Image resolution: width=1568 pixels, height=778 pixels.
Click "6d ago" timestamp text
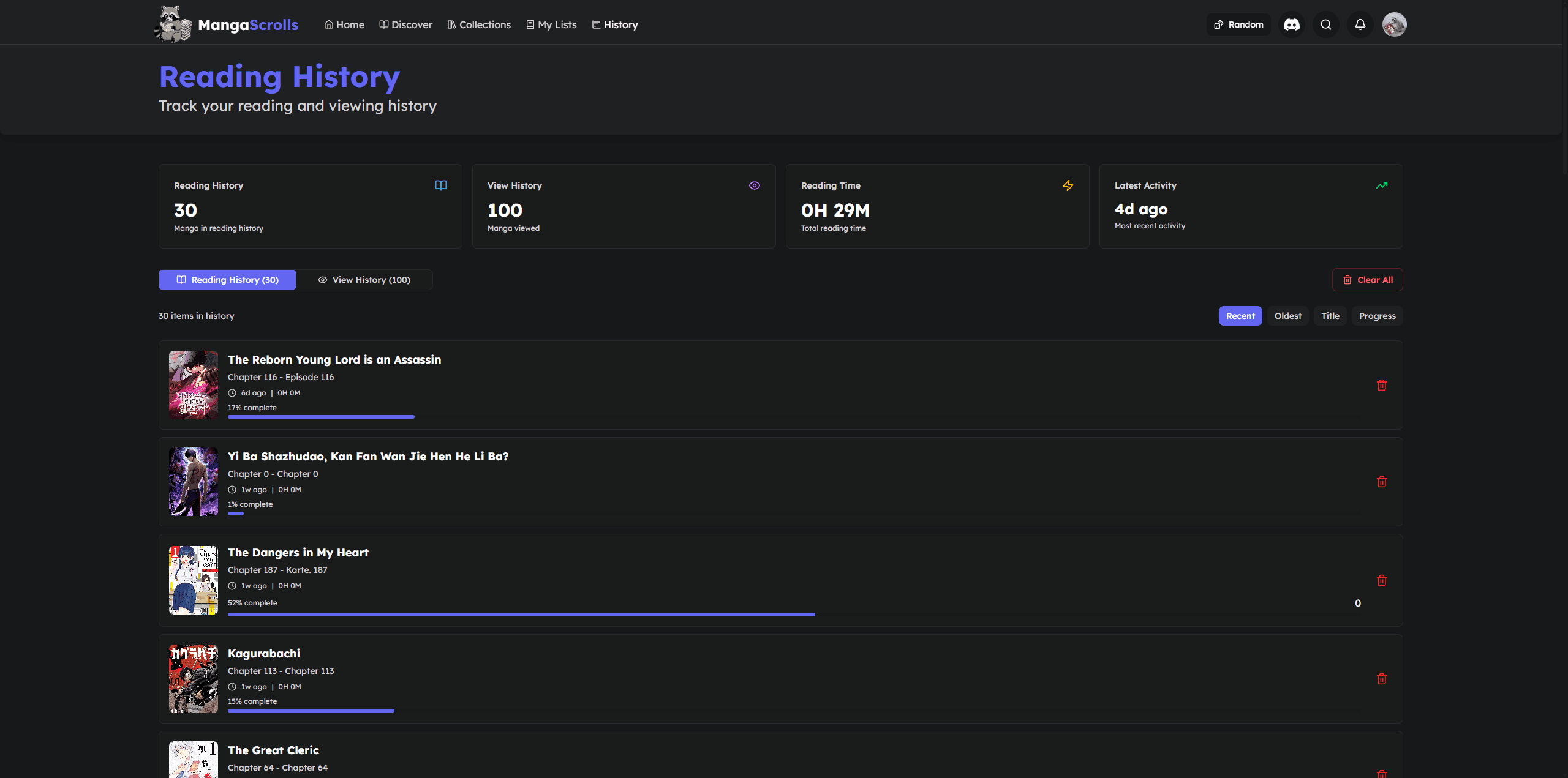pyautogui.click(x=254, y=393)
